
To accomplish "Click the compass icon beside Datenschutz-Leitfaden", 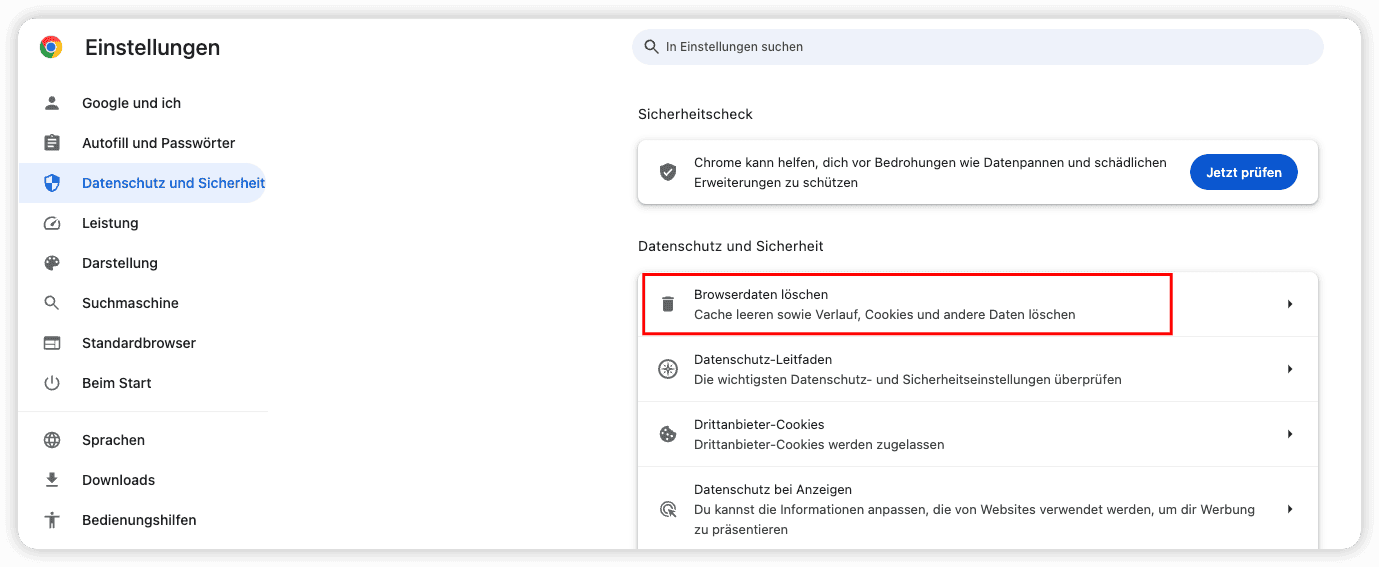I will tap(667, 369).
